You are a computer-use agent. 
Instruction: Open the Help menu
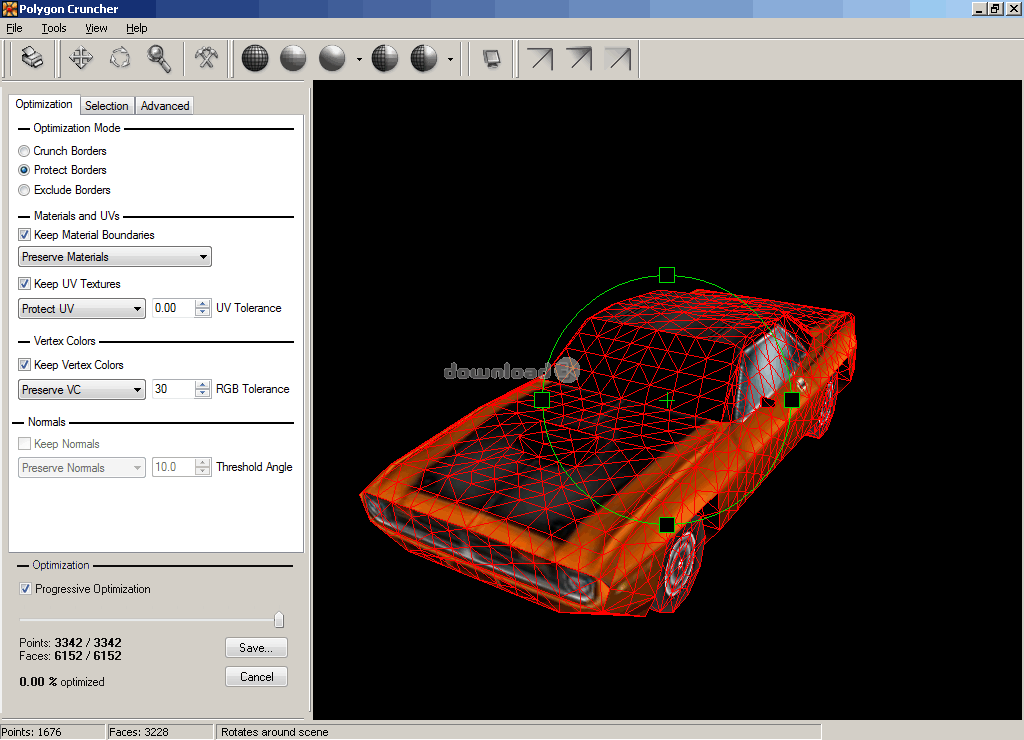pyautogui.click(x=136, y=28)
